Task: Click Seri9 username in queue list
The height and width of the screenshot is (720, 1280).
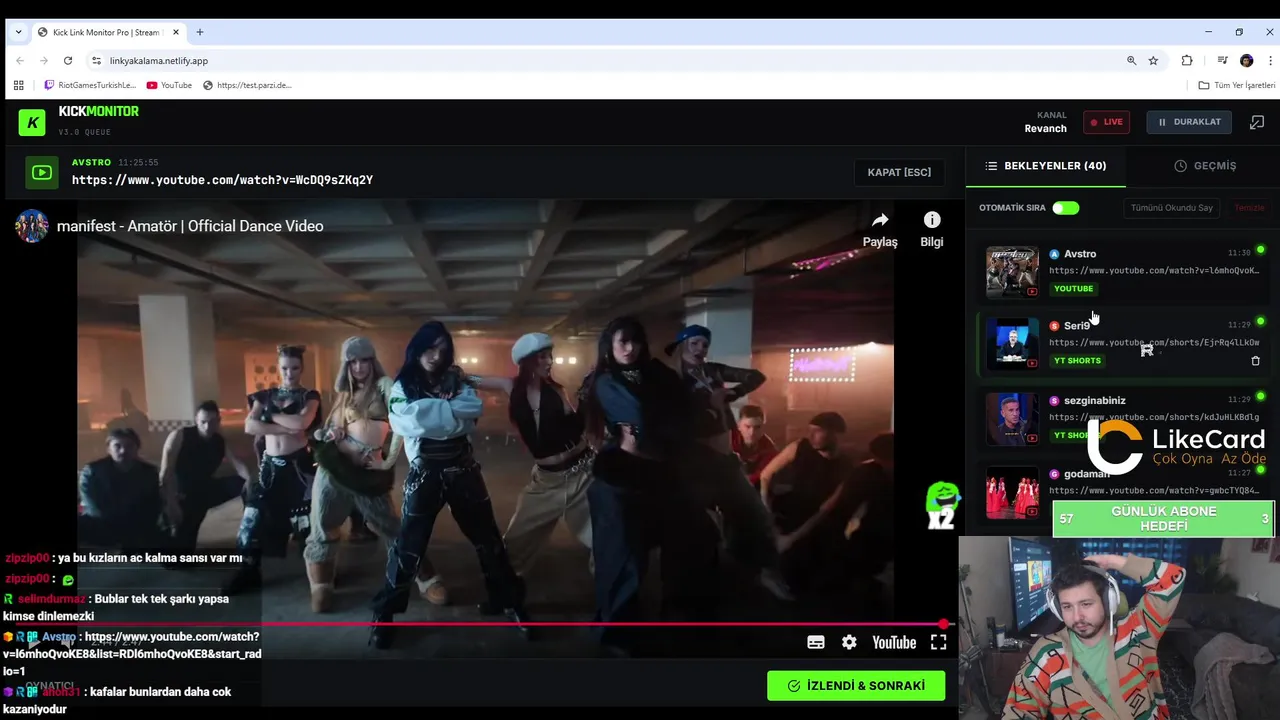Action: pos(1077,326)
